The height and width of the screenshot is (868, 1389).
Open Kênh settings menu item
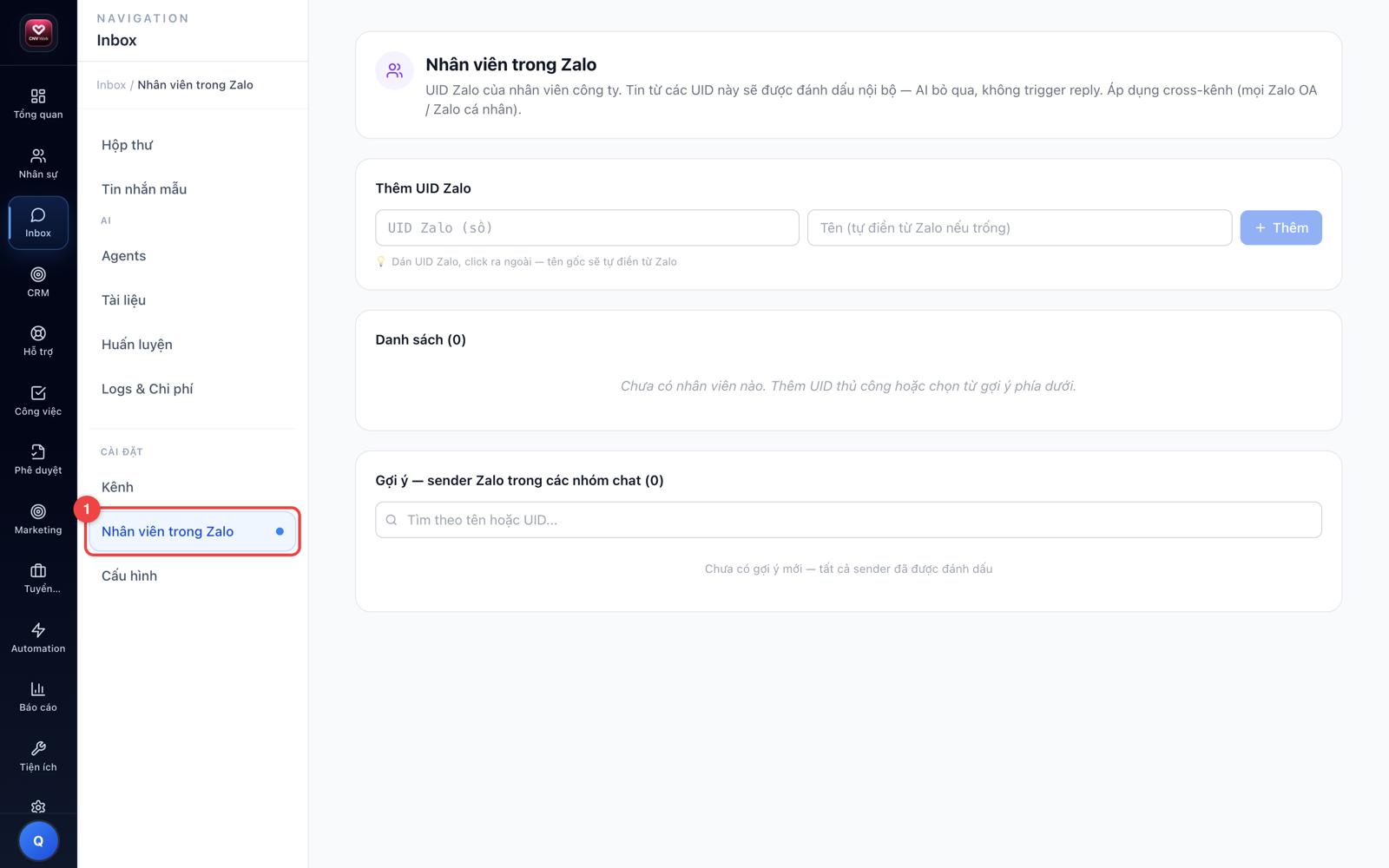tap(193, 487)
